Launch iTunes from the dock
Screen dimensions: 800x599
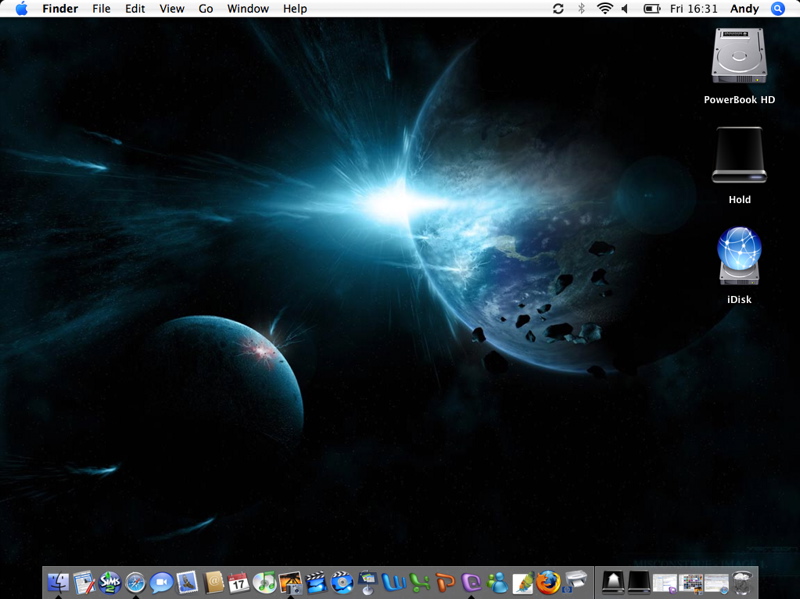(264, 582)
